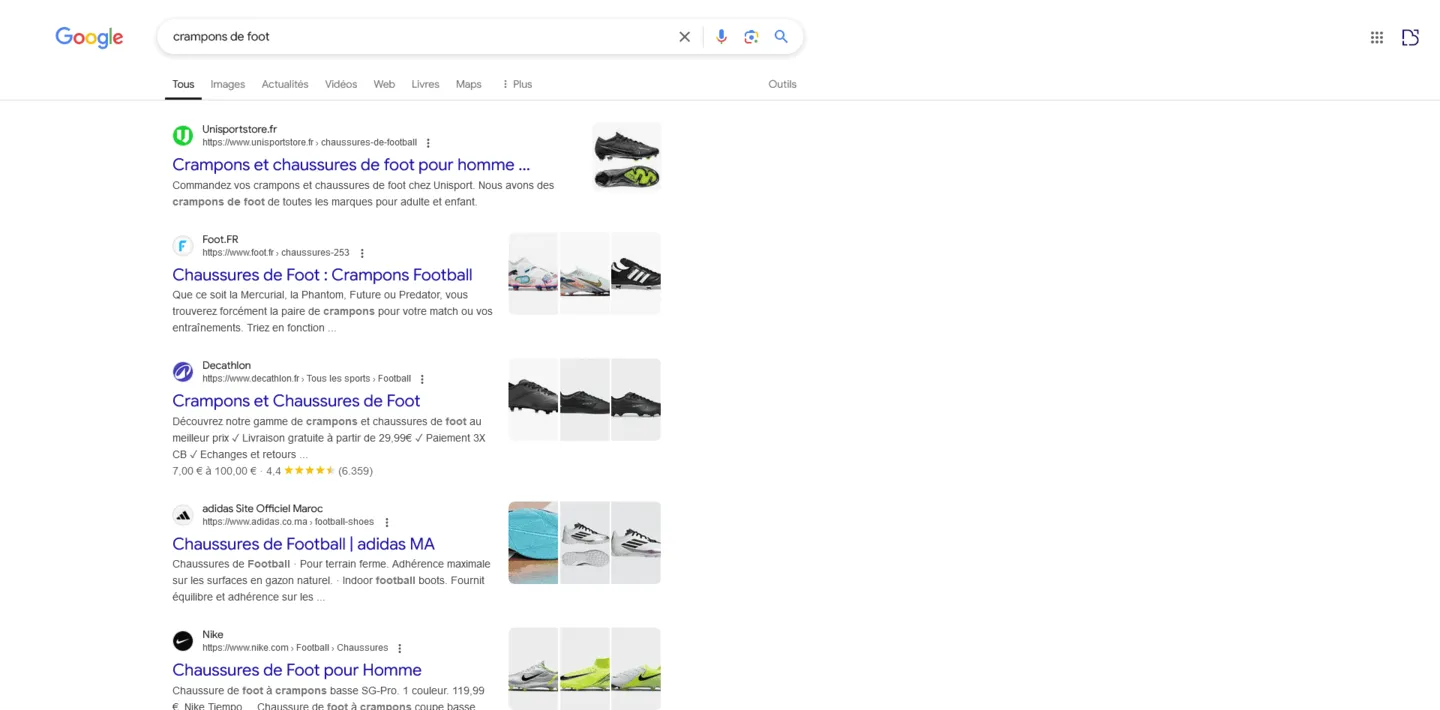Expand the Plus menu in search tabs
1440x710 pixels.
517,84
